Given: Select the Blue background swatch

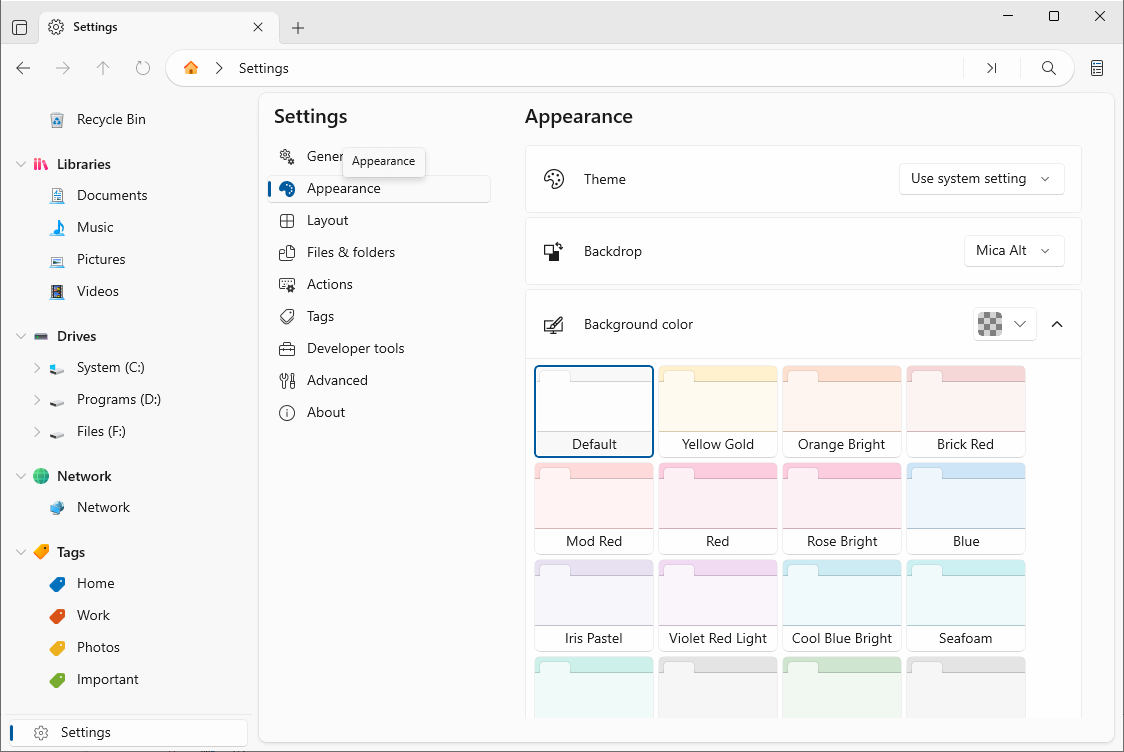Looking at the screenshot, I should tap(966, 508).
